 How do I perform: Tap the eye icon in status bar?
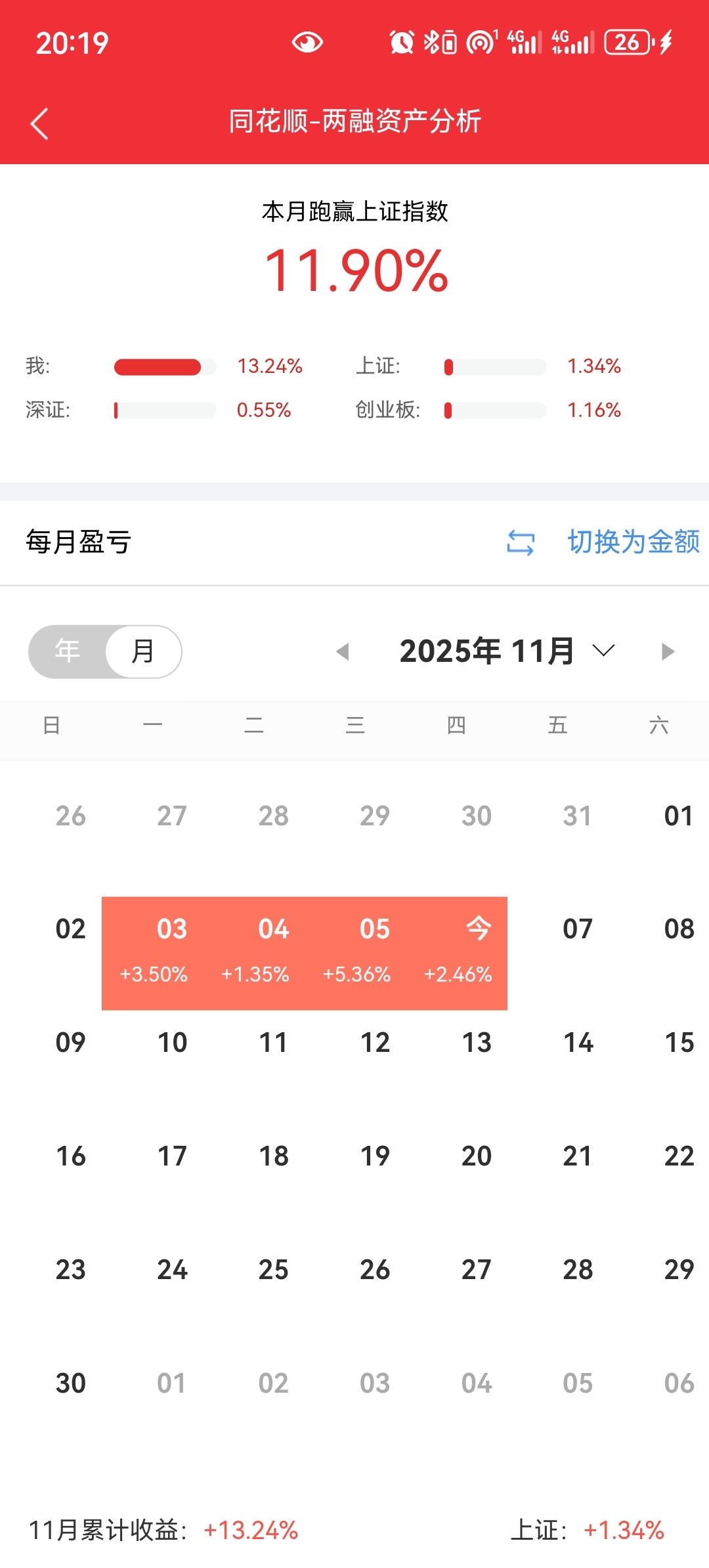[x=307, y=43]
